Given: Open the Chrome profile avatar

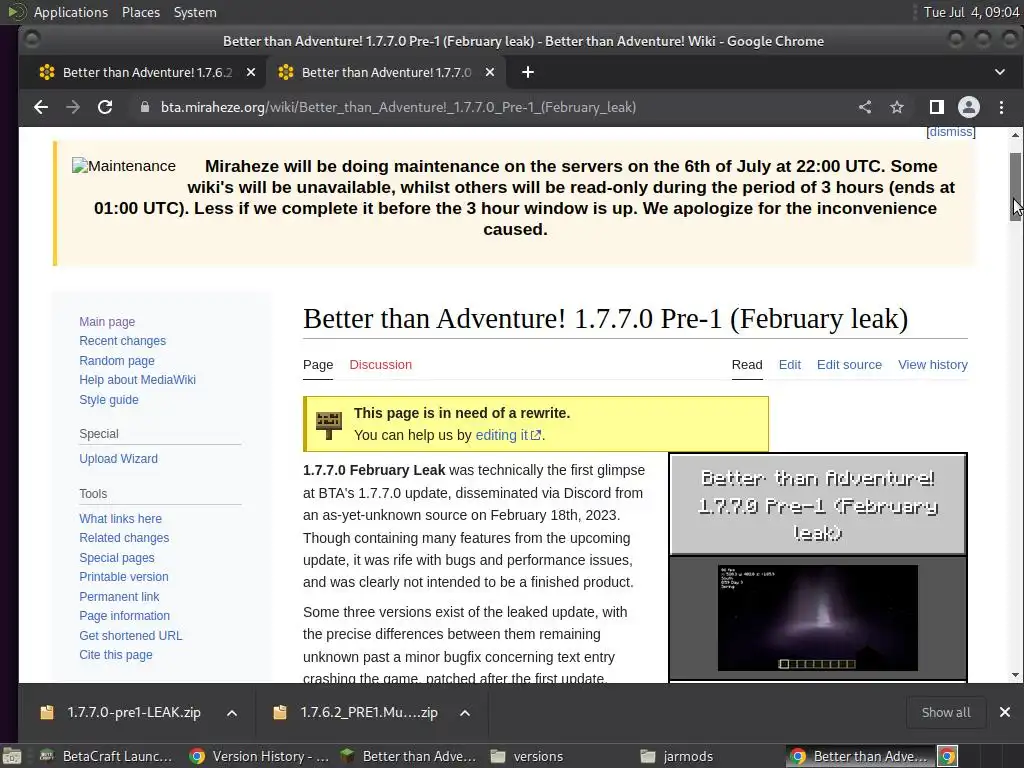Looking at the screenshot, I should (968, 107).
